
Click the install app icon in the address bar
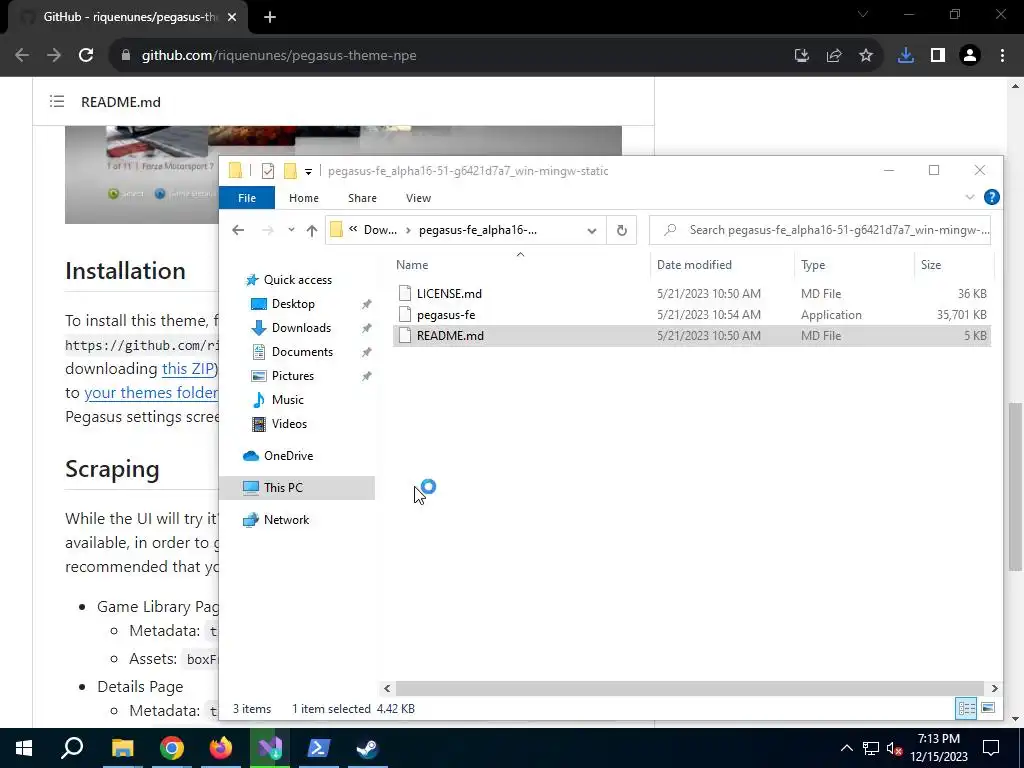(x=802, y=56)
